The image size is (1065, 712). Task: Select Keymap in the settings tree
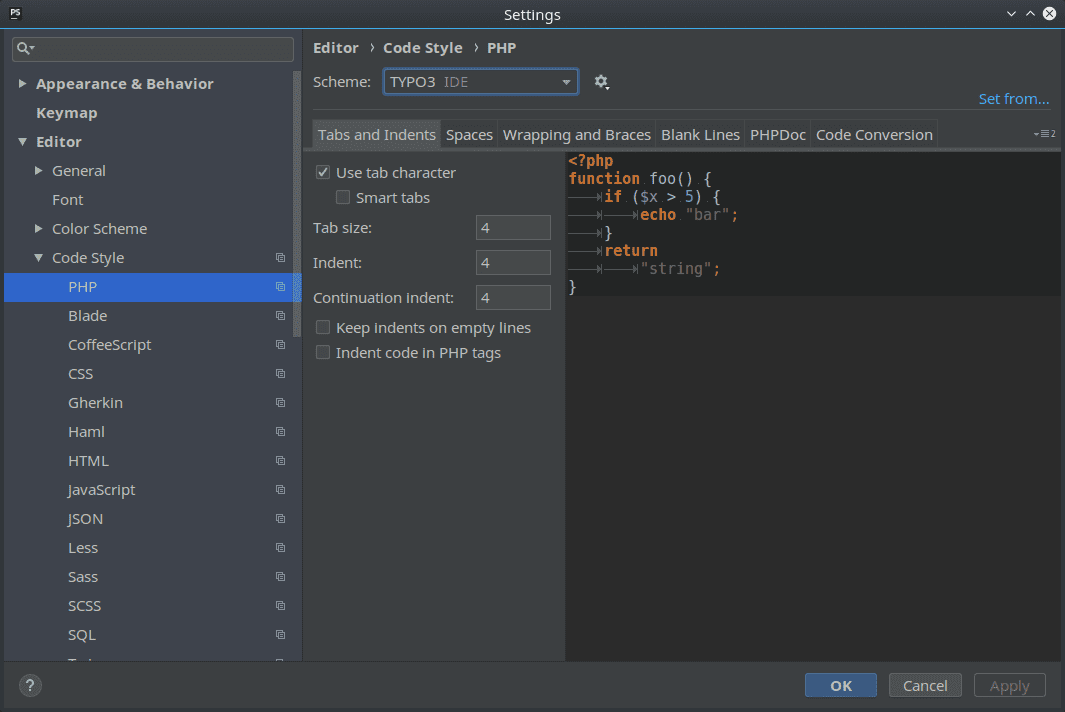pos(67,113)
